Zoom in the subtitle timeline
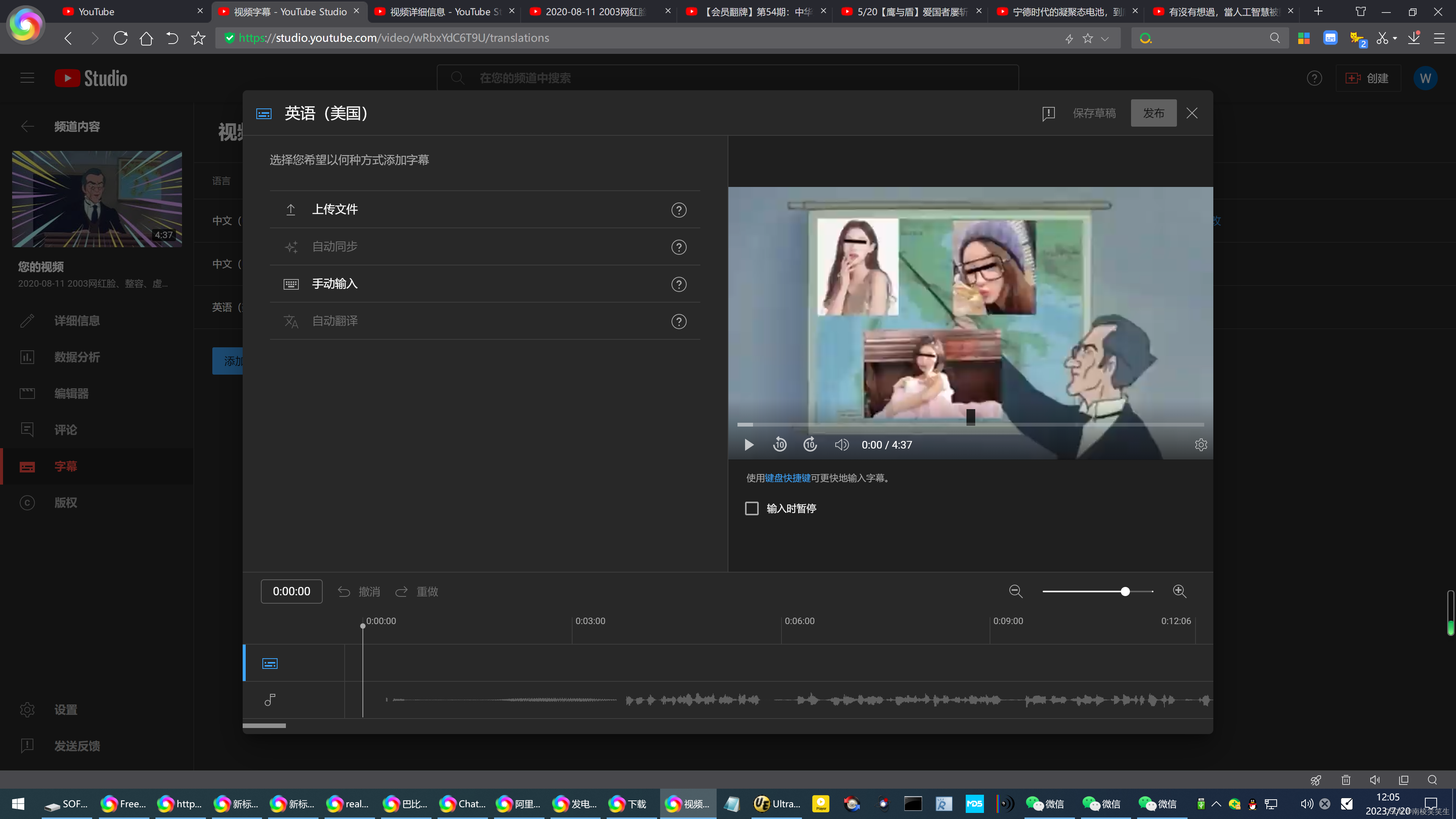Image resolution: width=1456 pixels, height=819 pixels. pos(1179,591)
